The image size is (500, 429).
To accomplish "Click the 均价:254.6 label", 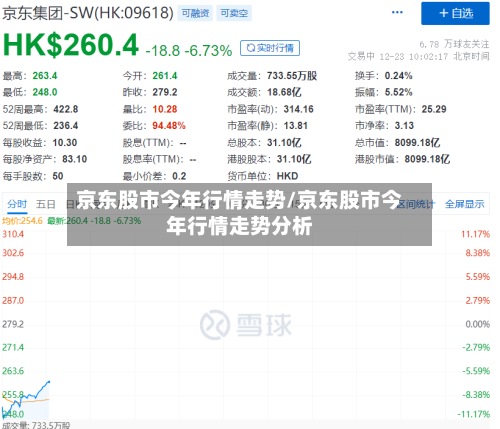I will pos(22,221).
